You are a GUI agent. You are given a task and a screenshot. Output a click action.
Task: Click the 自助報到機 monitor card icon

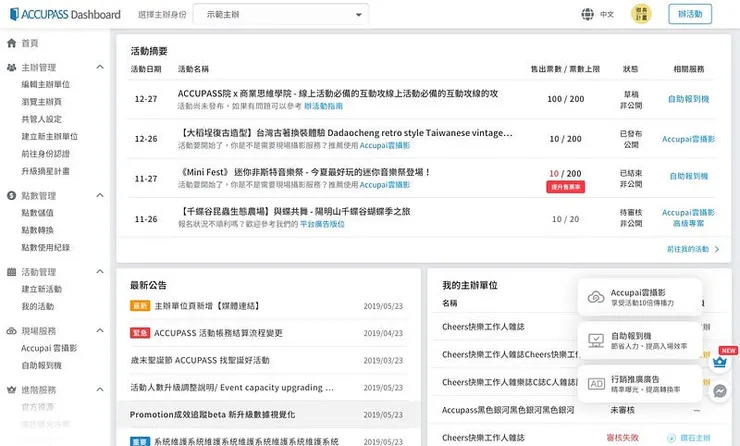(596, 340)
